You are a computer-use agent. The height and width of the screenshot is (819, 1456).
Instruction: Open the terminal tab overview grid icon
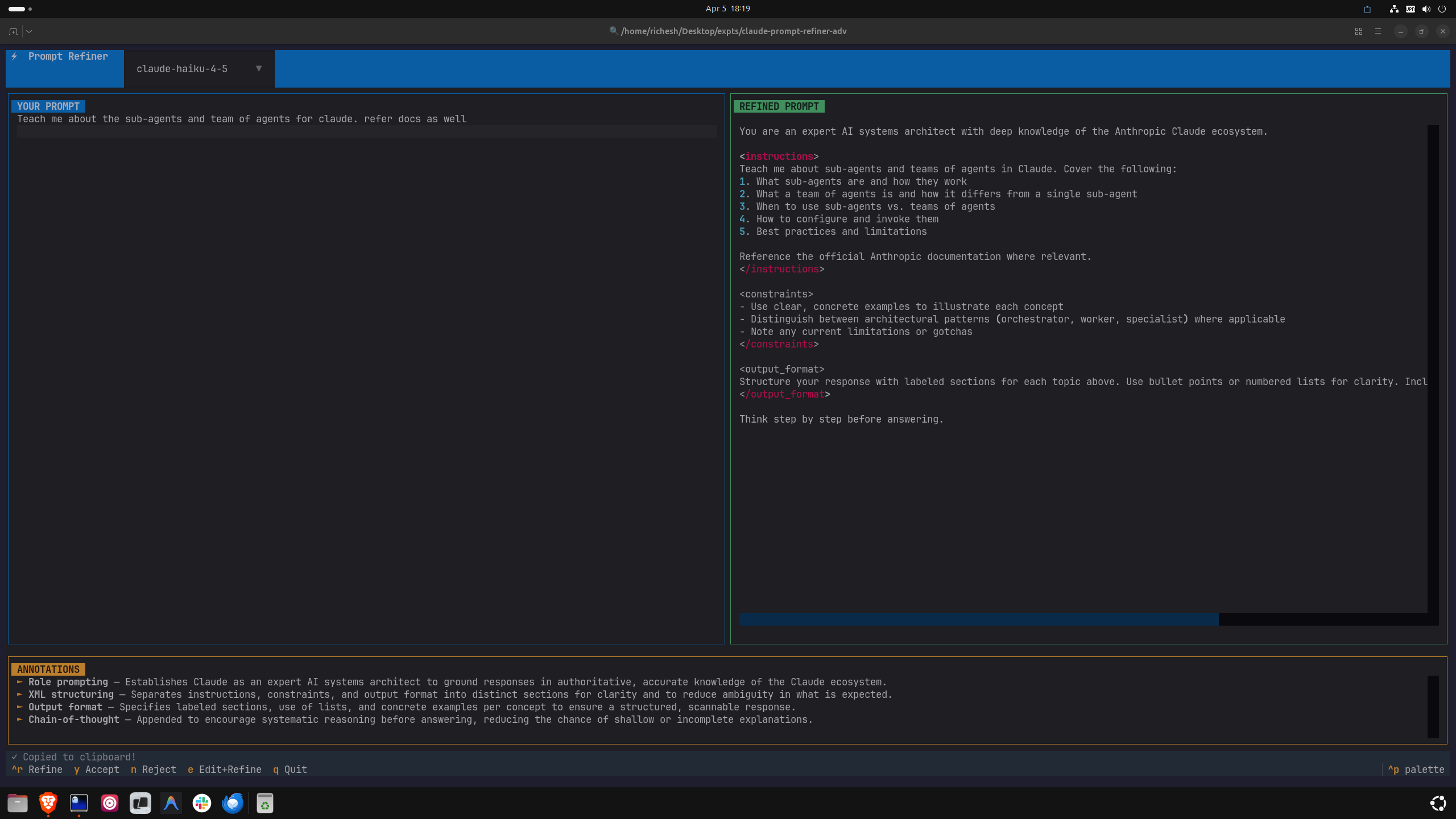click(1359, 31)
